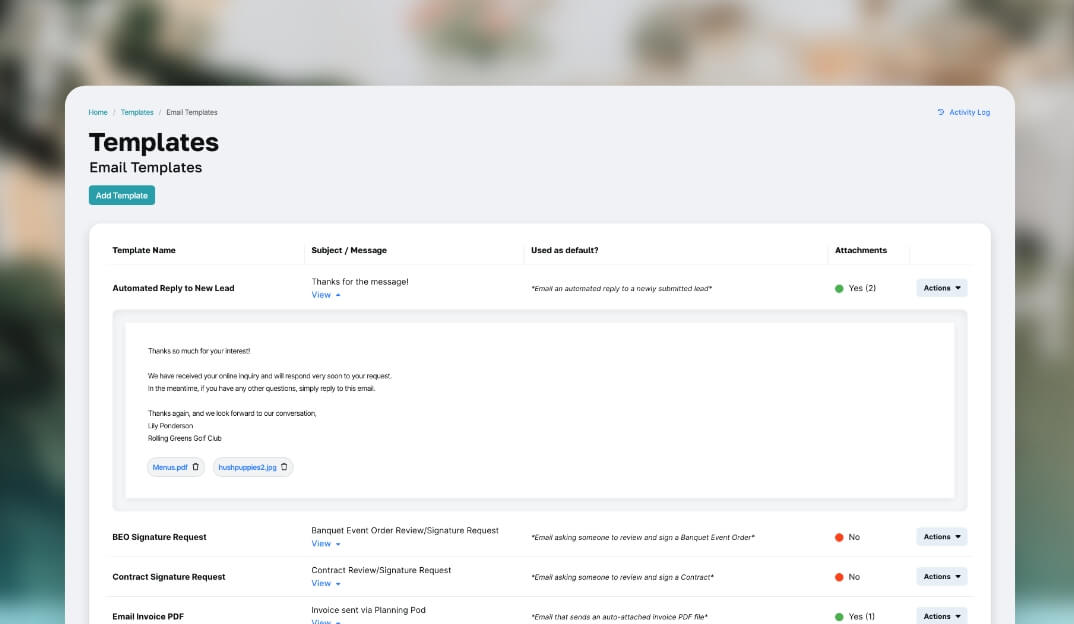Open Actions dropdown for Automated Reply to New Lead

click(942, 288)
